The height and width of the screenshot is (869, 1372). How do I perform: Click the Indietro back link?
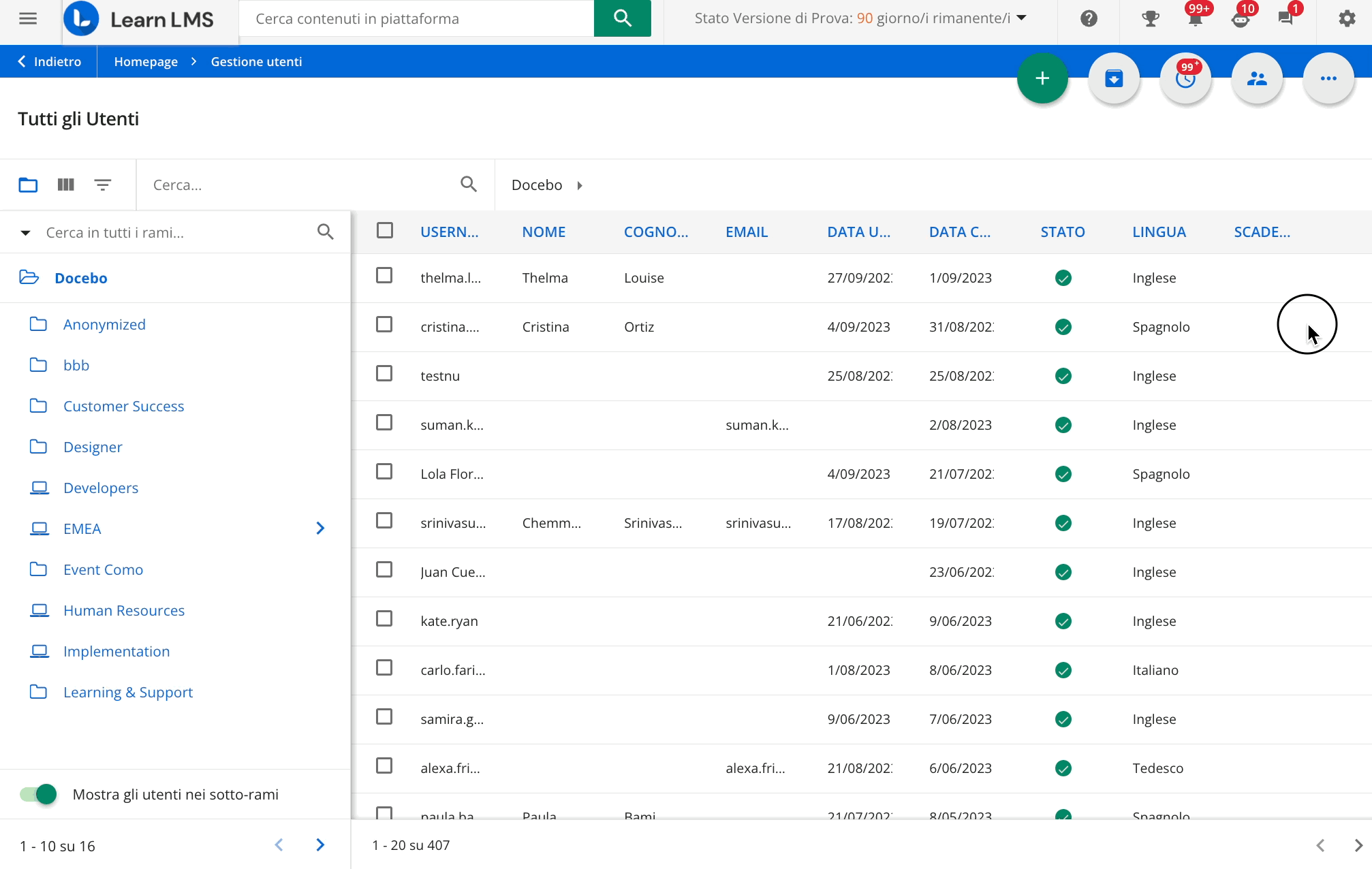(x=48, y=61)
